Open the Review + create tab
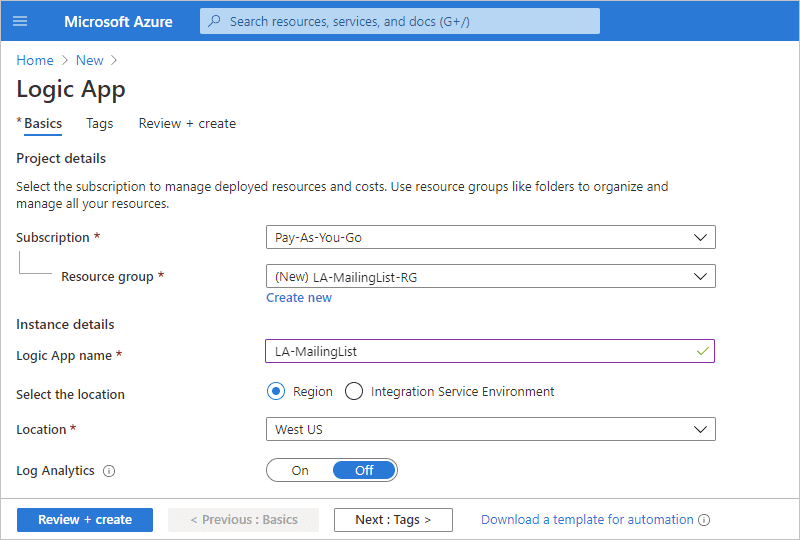 (187, 124)
